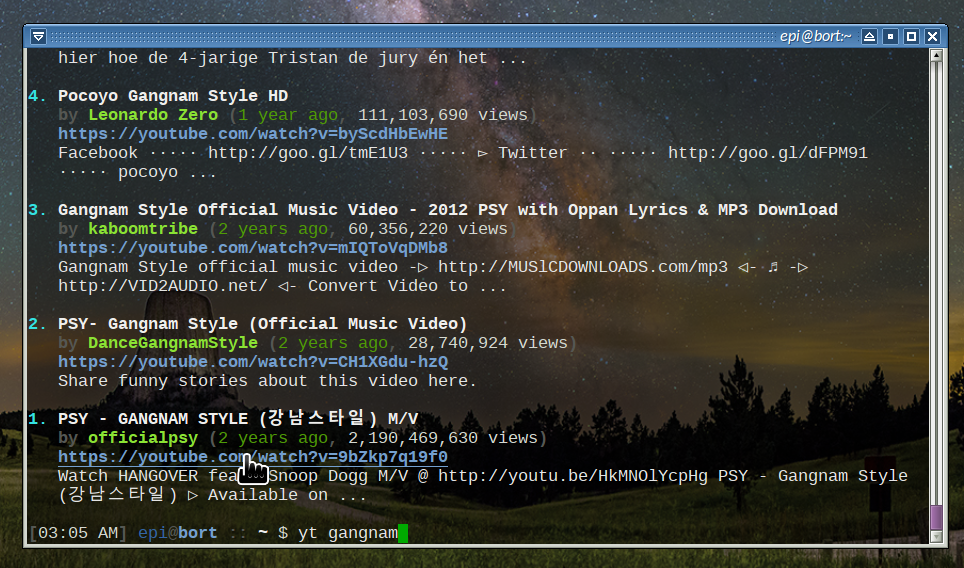The width and height of the screenshot is (964, 568).
Task: Minimize the epi@bort terminal window
Action: pyautogui.click(x=890, y=36)
